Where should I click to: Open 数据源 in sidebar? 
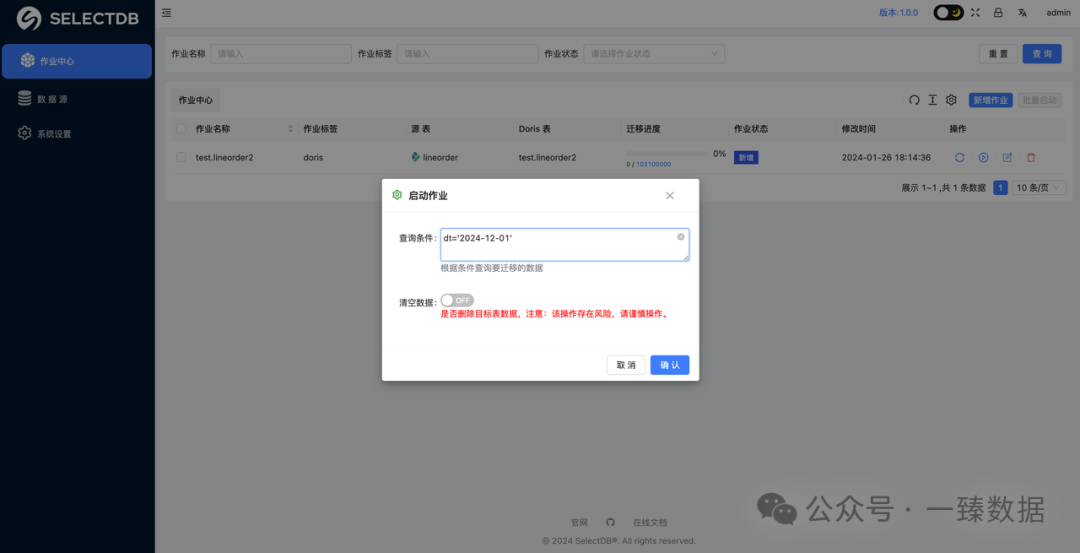(x=76, y=99)
